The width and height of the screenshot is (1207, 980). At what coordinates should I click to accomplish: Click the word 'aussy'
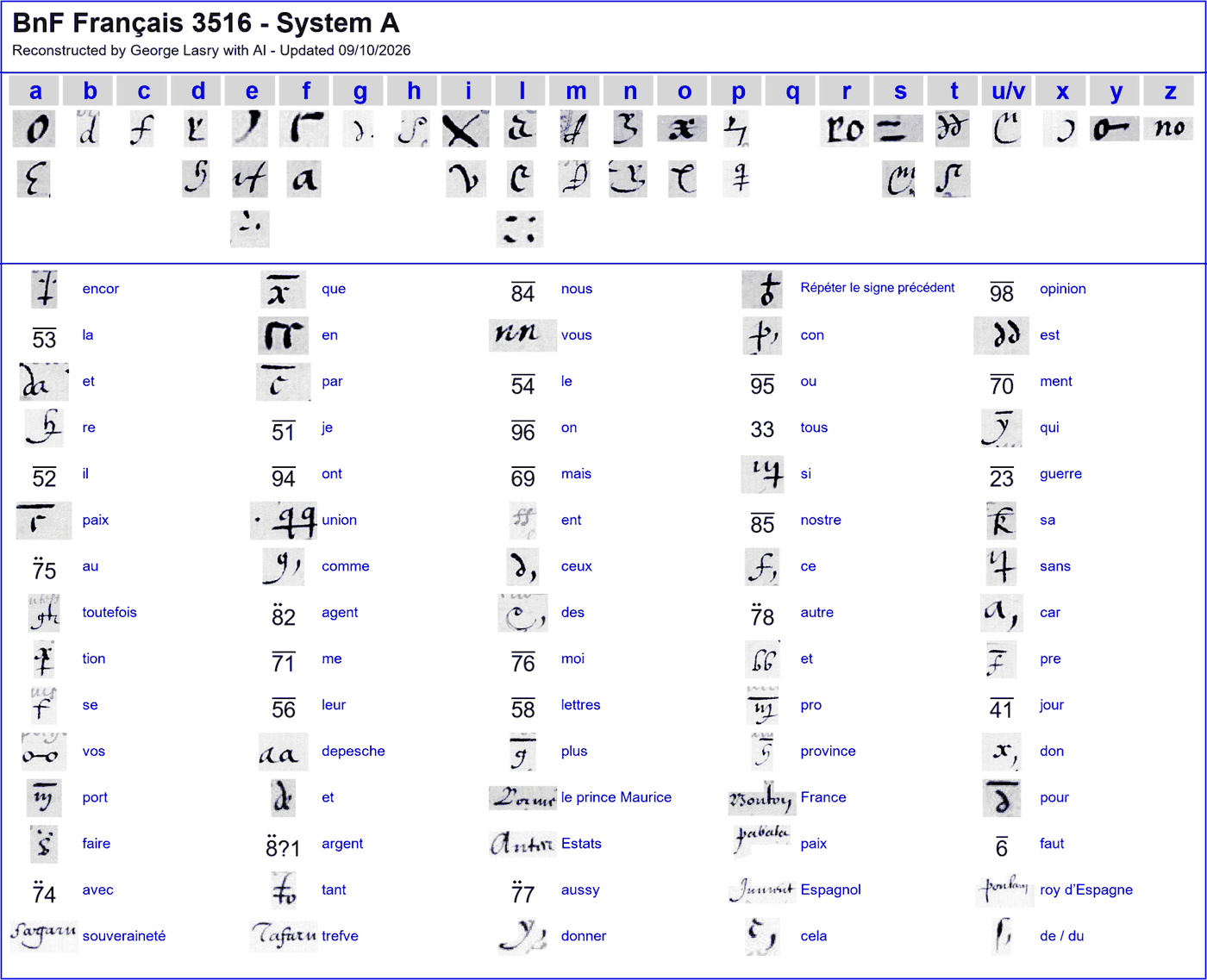coord(580,890)
